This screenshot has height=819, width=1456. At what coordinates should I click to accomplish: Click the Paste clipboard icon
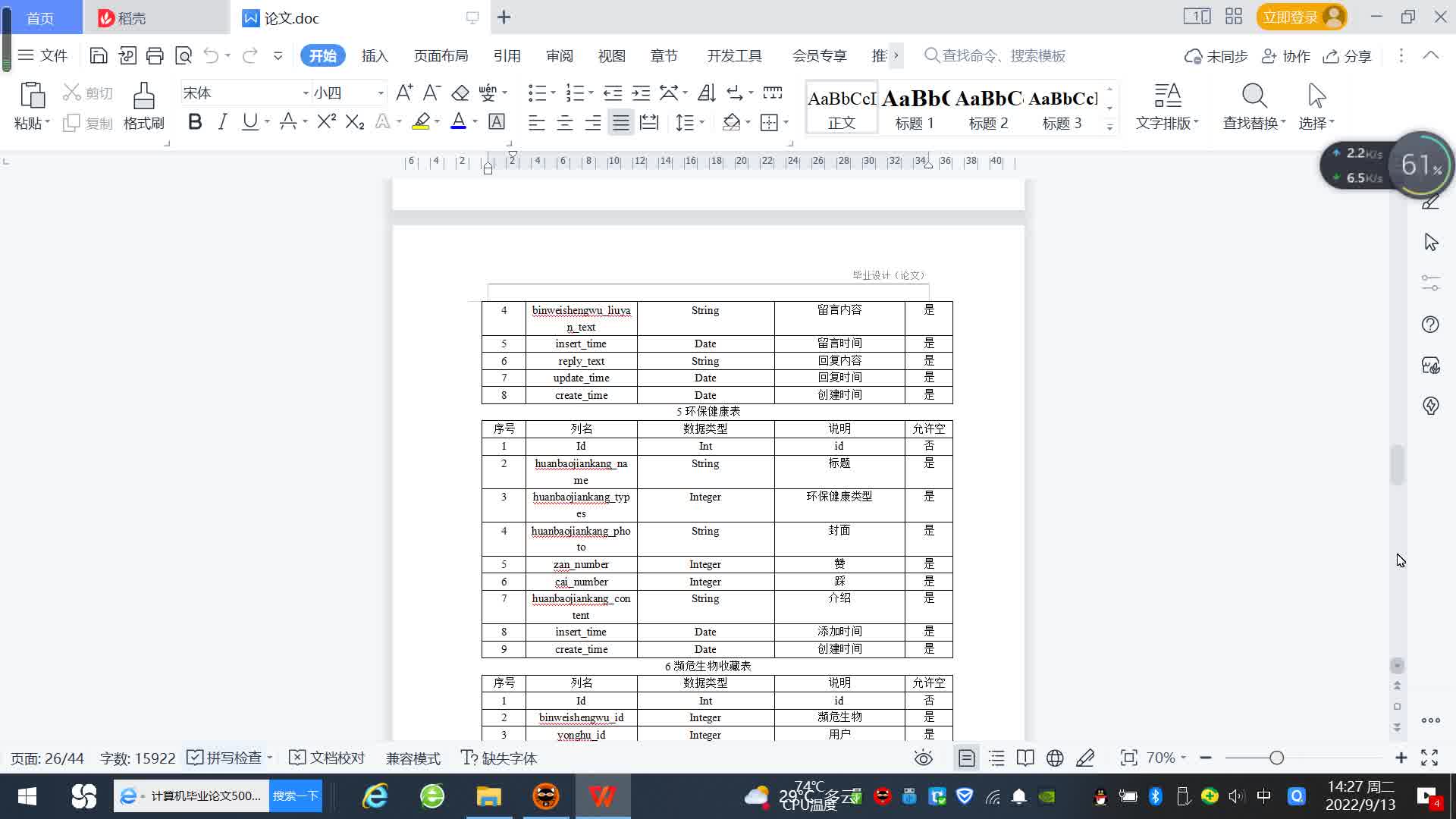[x=32, y=95]
